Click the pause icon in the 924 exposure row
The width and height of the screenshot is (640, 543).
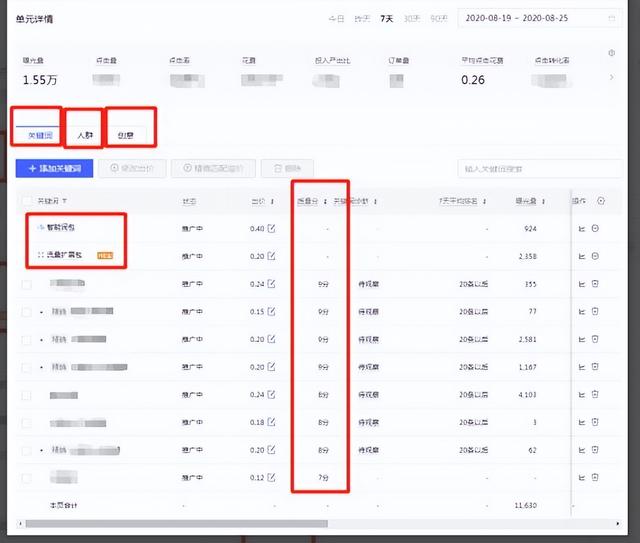[595, 228]
